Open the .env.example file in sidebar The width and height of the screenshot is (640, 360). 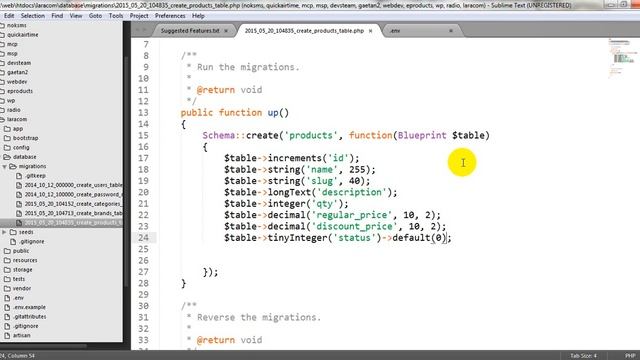[29, 307]
